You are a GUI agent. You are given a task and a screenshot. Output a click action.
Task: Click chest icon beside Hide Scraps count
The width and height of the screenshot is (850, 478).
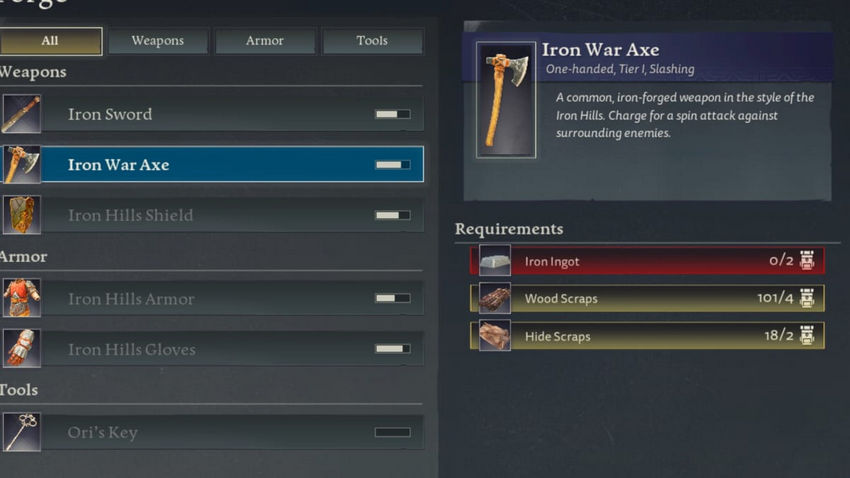[807, 335]
